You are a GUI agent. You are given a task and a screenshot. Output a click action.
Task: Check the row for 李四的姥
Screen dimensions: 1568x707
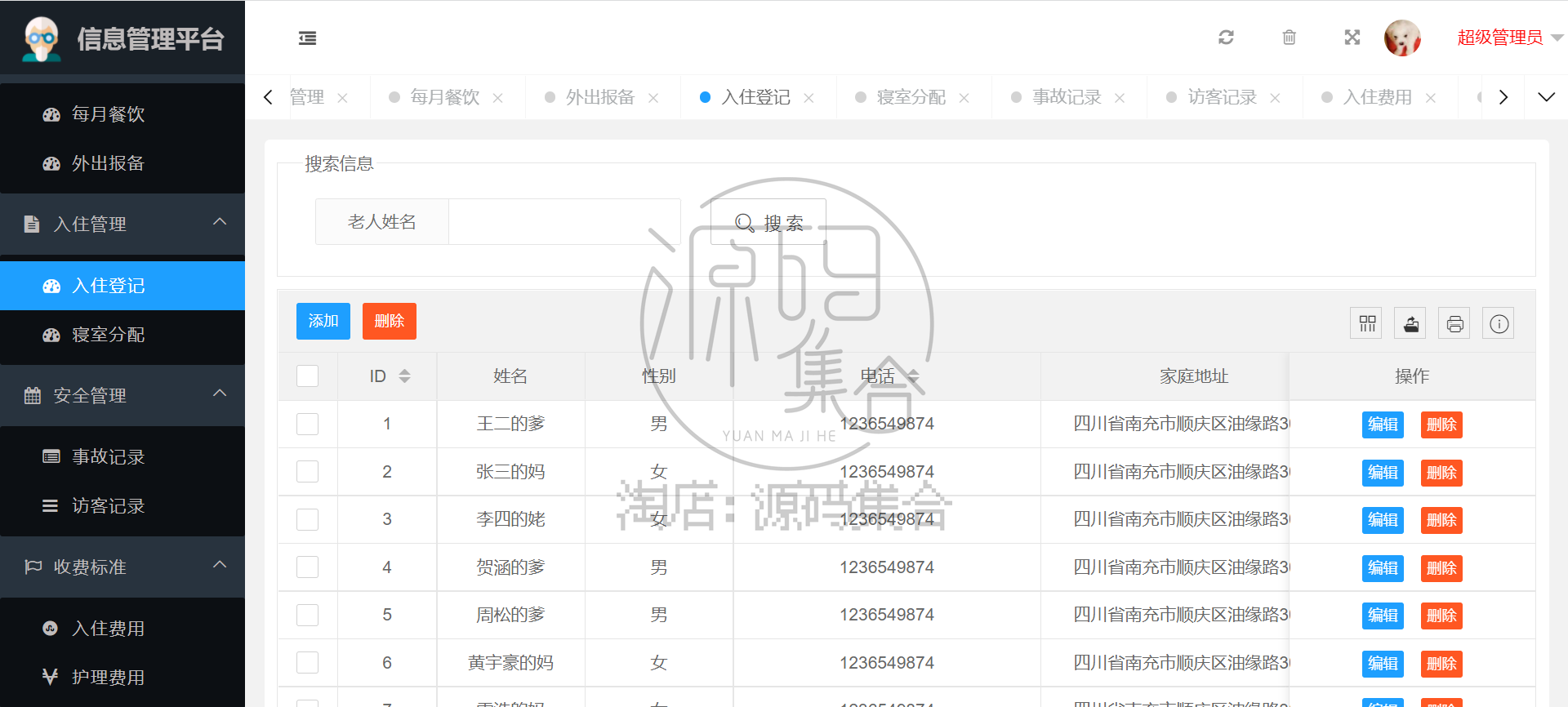[x=307, y=519]
